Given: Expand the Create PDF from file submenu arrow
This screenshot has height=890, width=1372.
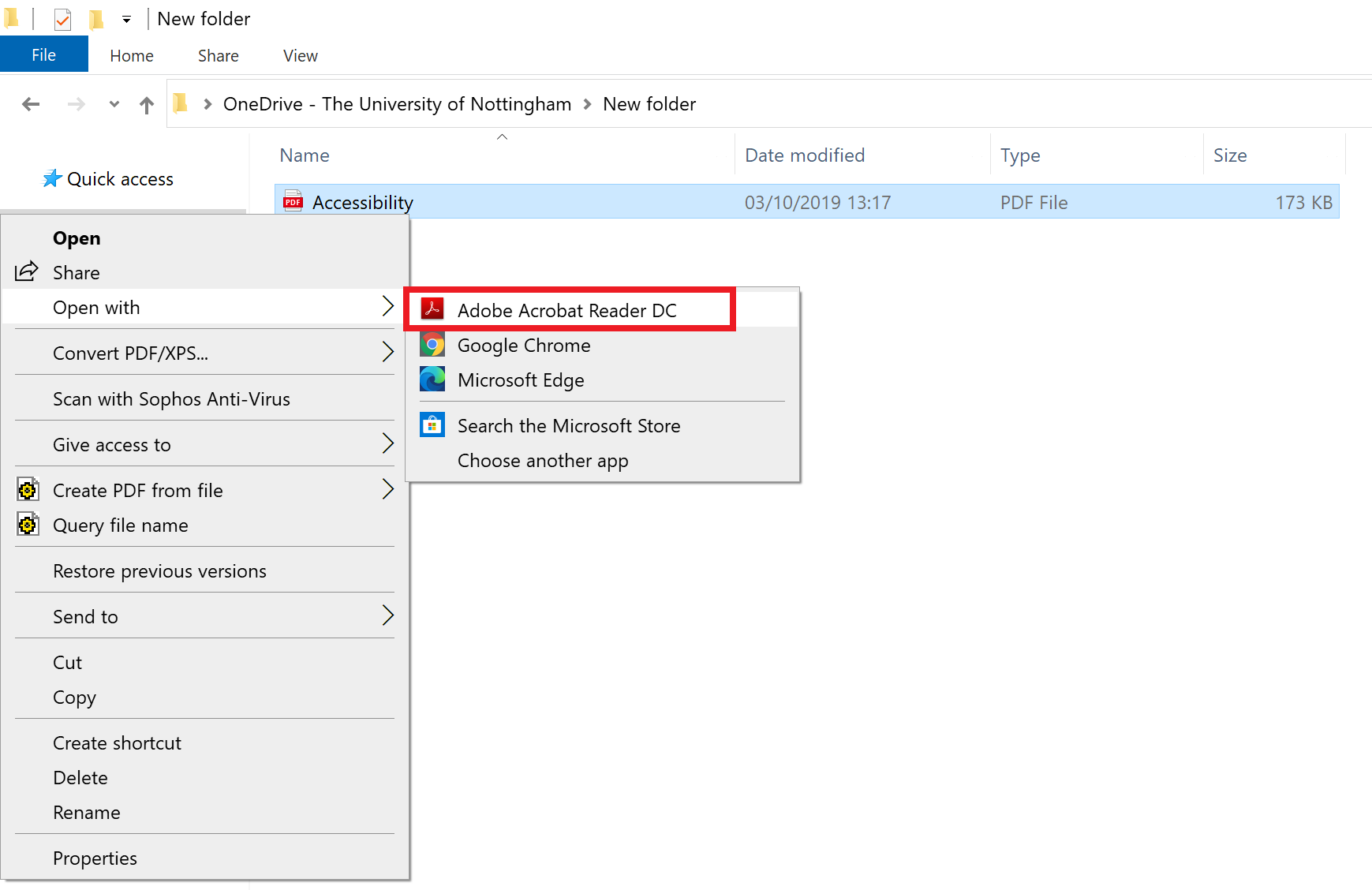Looking at the screenshot, I should pyautogui.click(x=387, y=489).
